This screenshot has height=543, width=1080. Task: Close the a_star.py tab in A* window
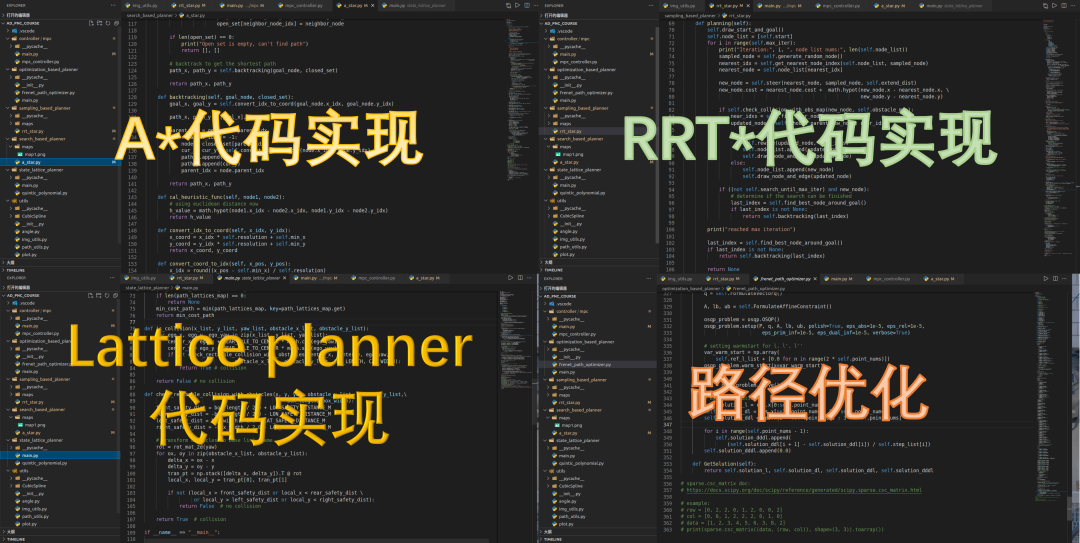372,6
